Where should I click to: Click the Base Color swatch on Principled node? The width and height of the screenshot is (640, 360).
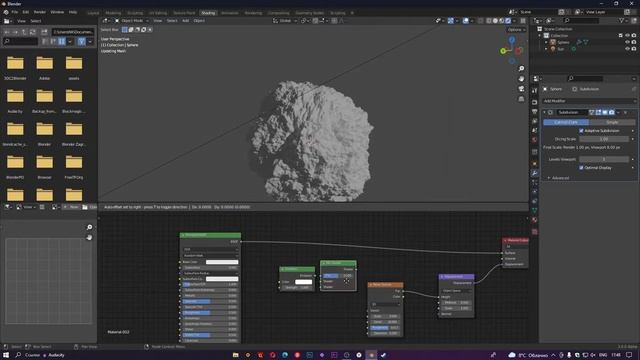coord(222,262)
